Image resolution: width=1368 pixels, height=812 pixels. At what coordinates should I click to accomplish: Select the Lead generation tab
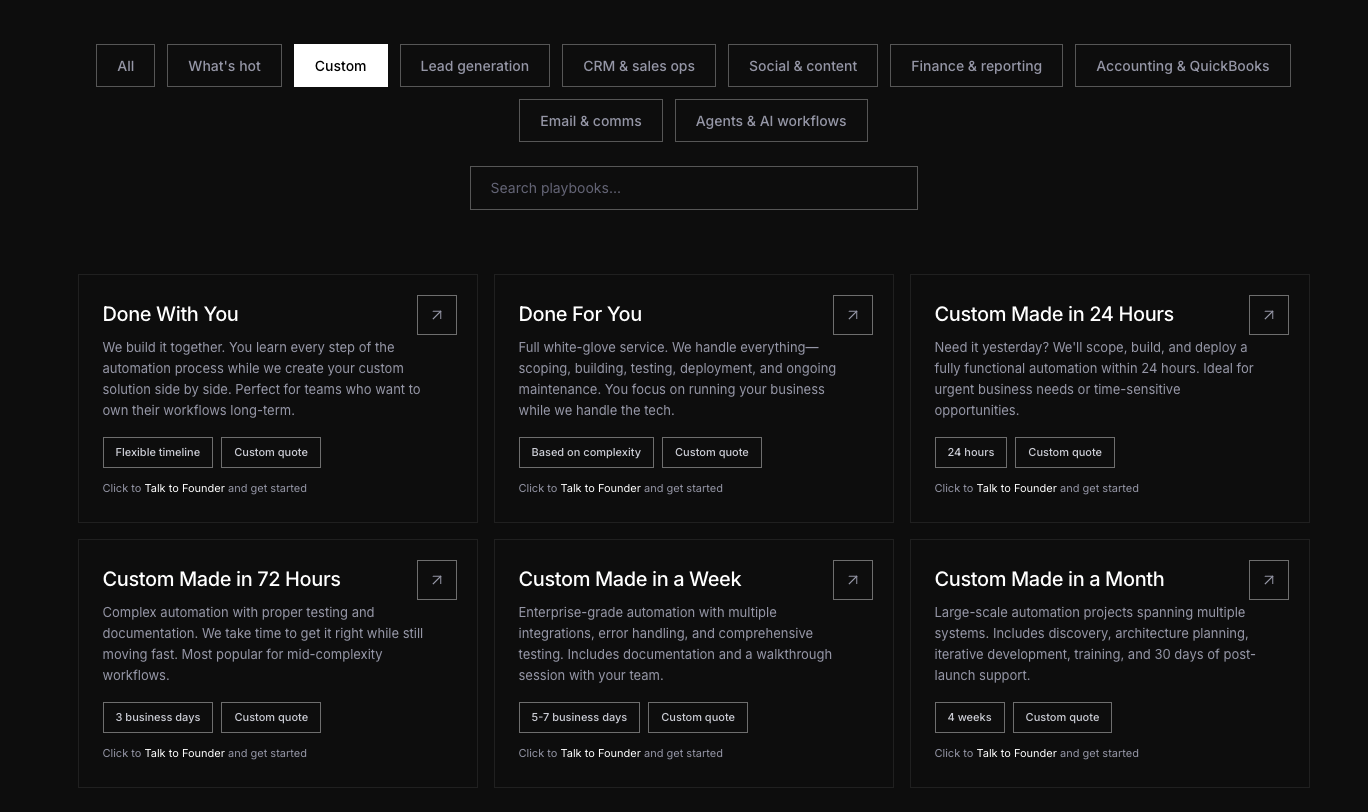[x=474, y=65]
